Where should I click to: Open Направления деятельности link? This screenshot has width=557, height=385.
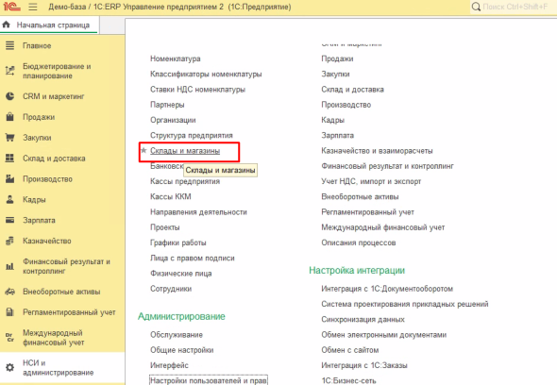tap(199, 212)
